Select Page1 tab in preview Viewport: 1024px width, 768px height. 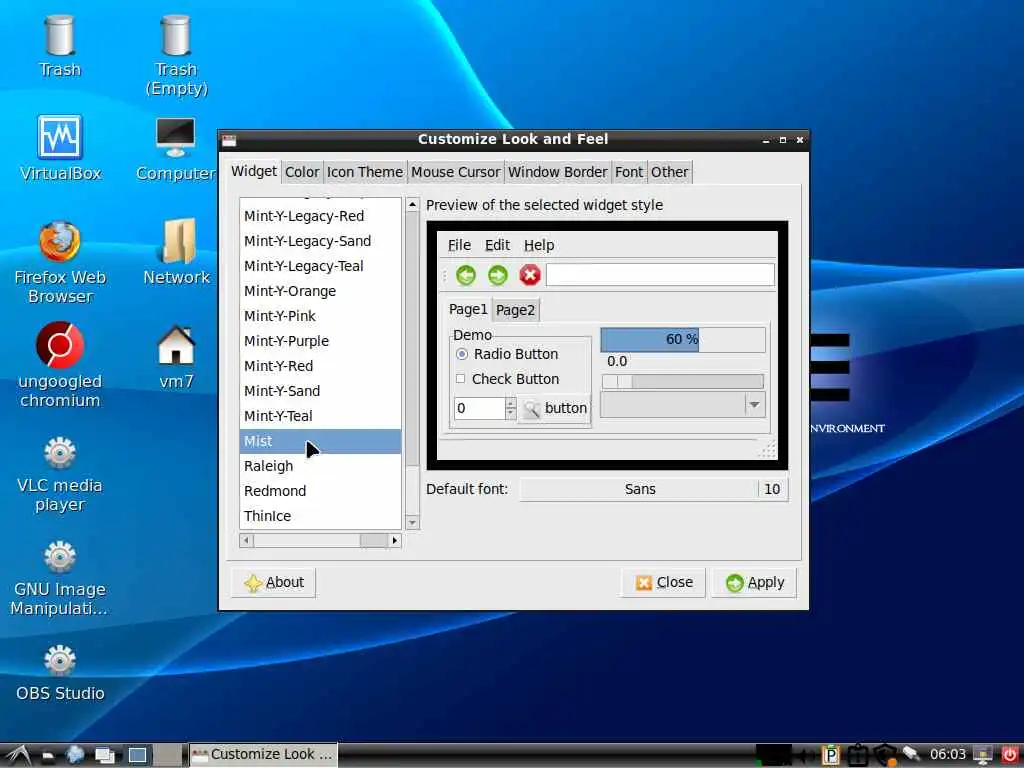(x=468, y=309)
